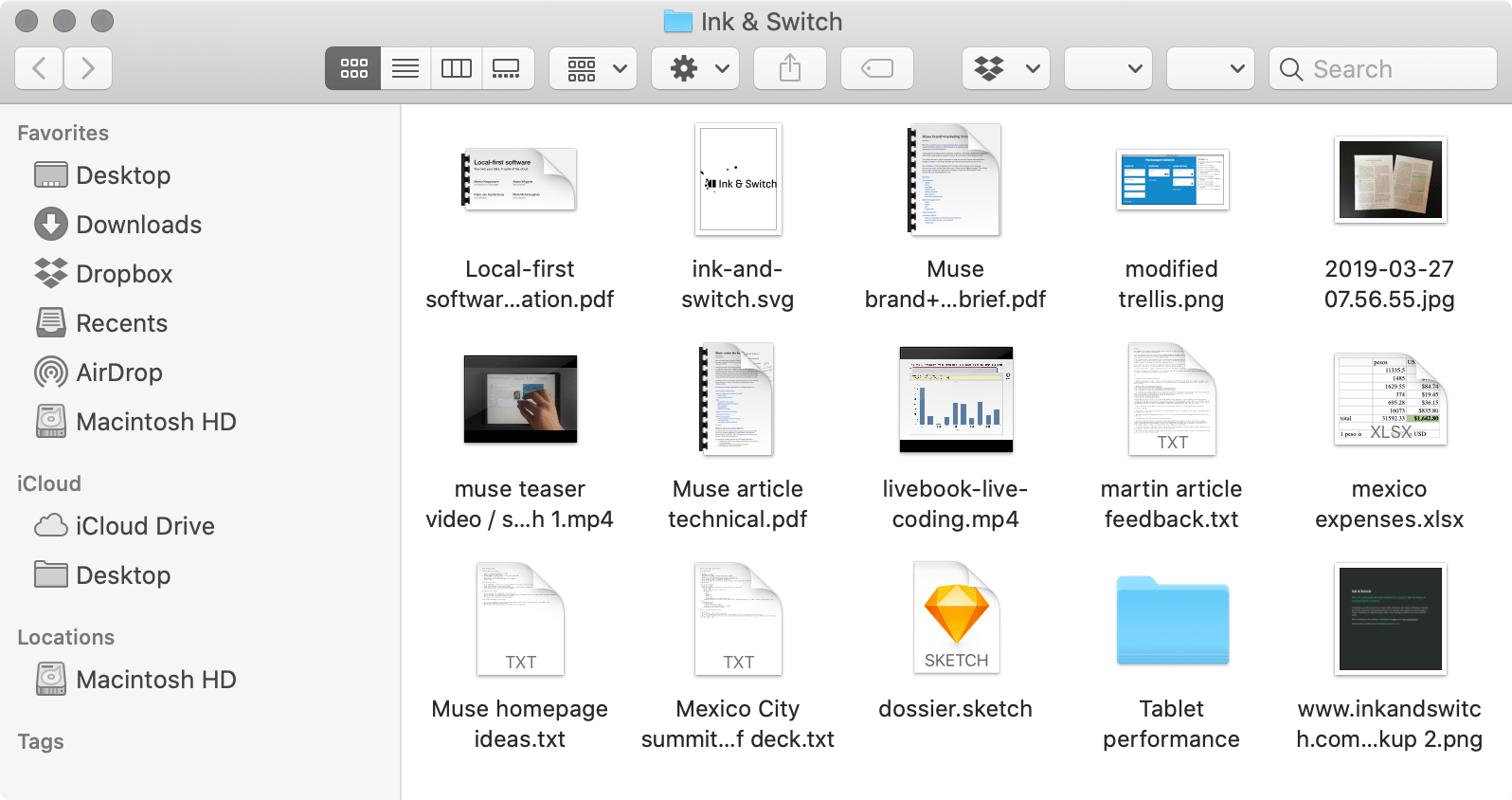Open the first empty toolbar dropdown after Dropbox

pos(1108,68)
